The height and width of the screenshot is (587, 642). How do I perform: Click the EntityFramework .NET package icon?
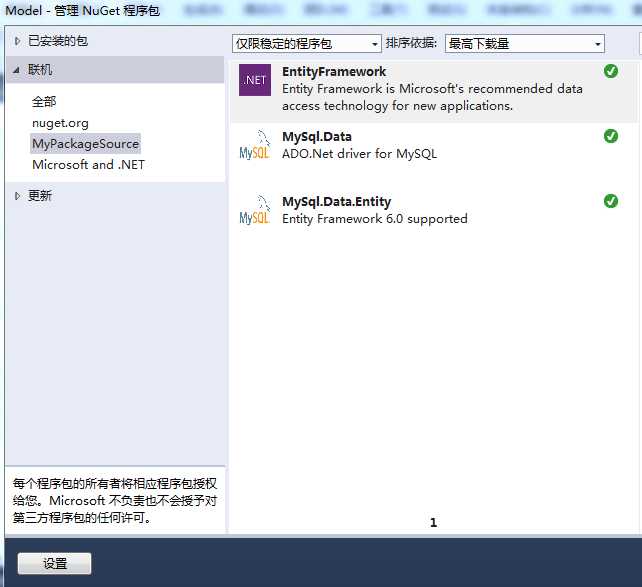(x=255, y=80)
